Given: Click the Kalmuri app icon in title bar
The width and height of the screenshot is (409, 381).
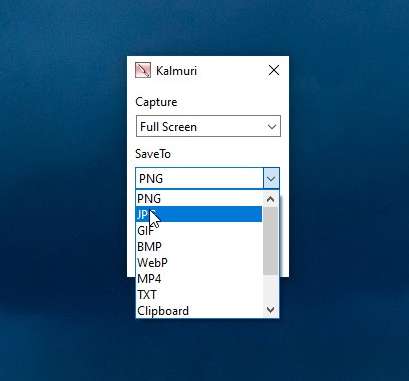Looking at the screenshot, I should (x=143, y=70).
